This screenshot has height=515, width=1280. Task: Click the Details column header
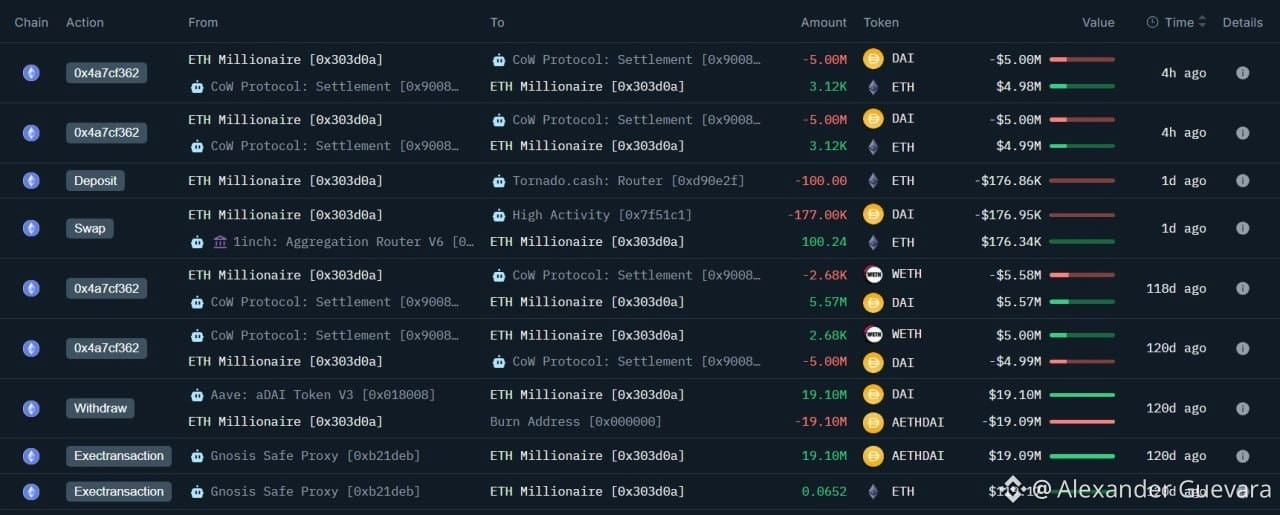click(1242, 22)
